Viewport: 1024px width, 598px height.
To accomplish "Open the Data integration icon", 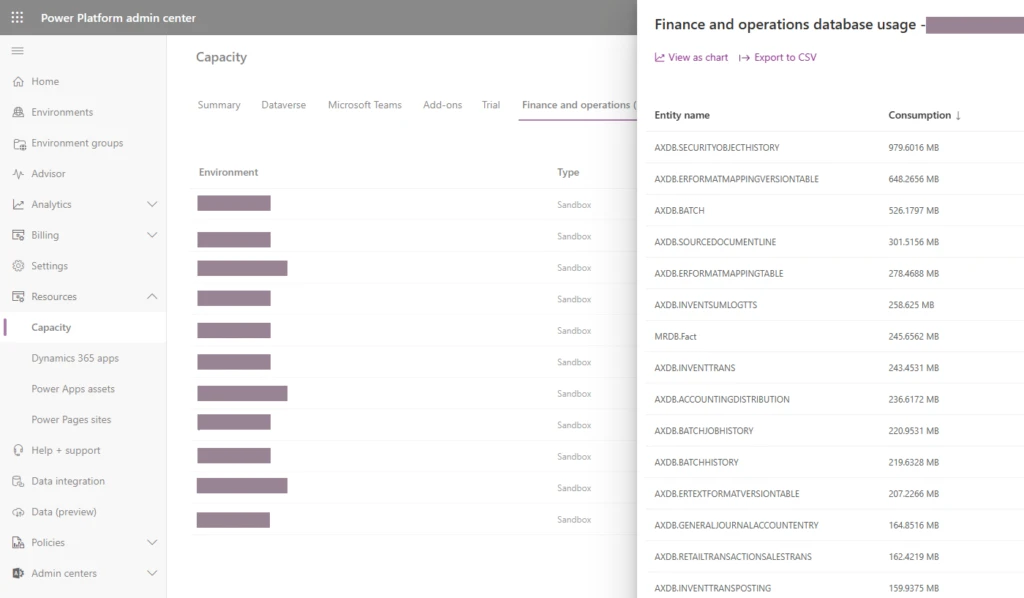I will pyautogui.click(x=19, y=481).
